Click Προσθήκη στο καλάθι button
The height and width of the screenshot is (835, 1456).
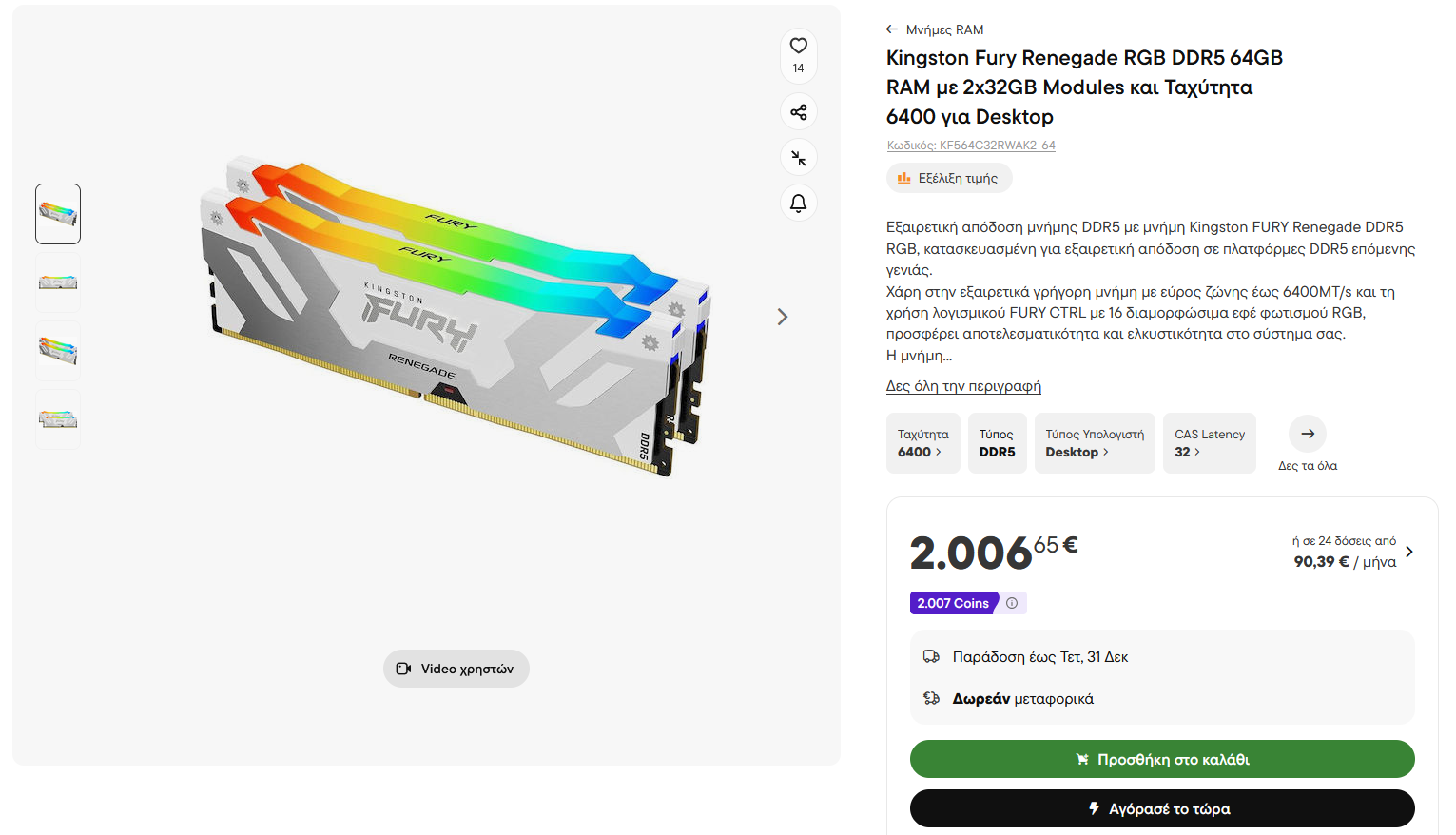tap(1162, 759)
